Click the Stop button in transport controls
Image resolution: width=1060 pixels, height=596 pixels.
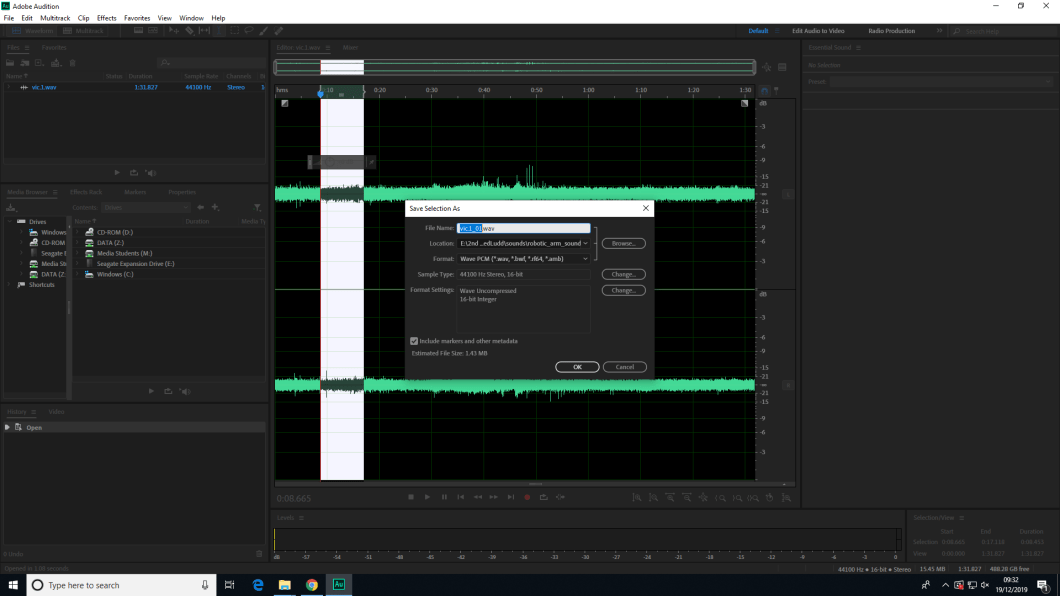[411, 497]
